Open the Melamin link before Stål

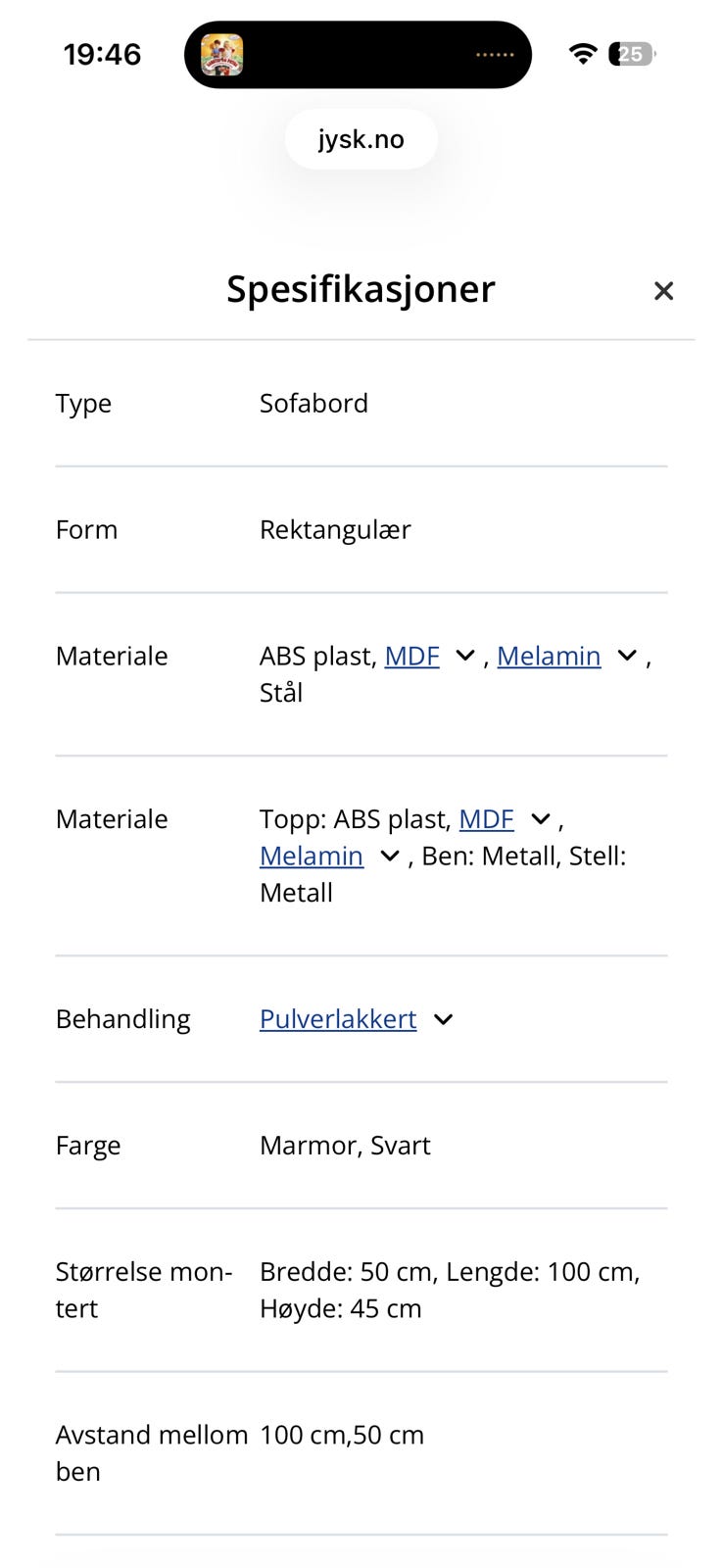pyautogui.click(x=549, y=656)
